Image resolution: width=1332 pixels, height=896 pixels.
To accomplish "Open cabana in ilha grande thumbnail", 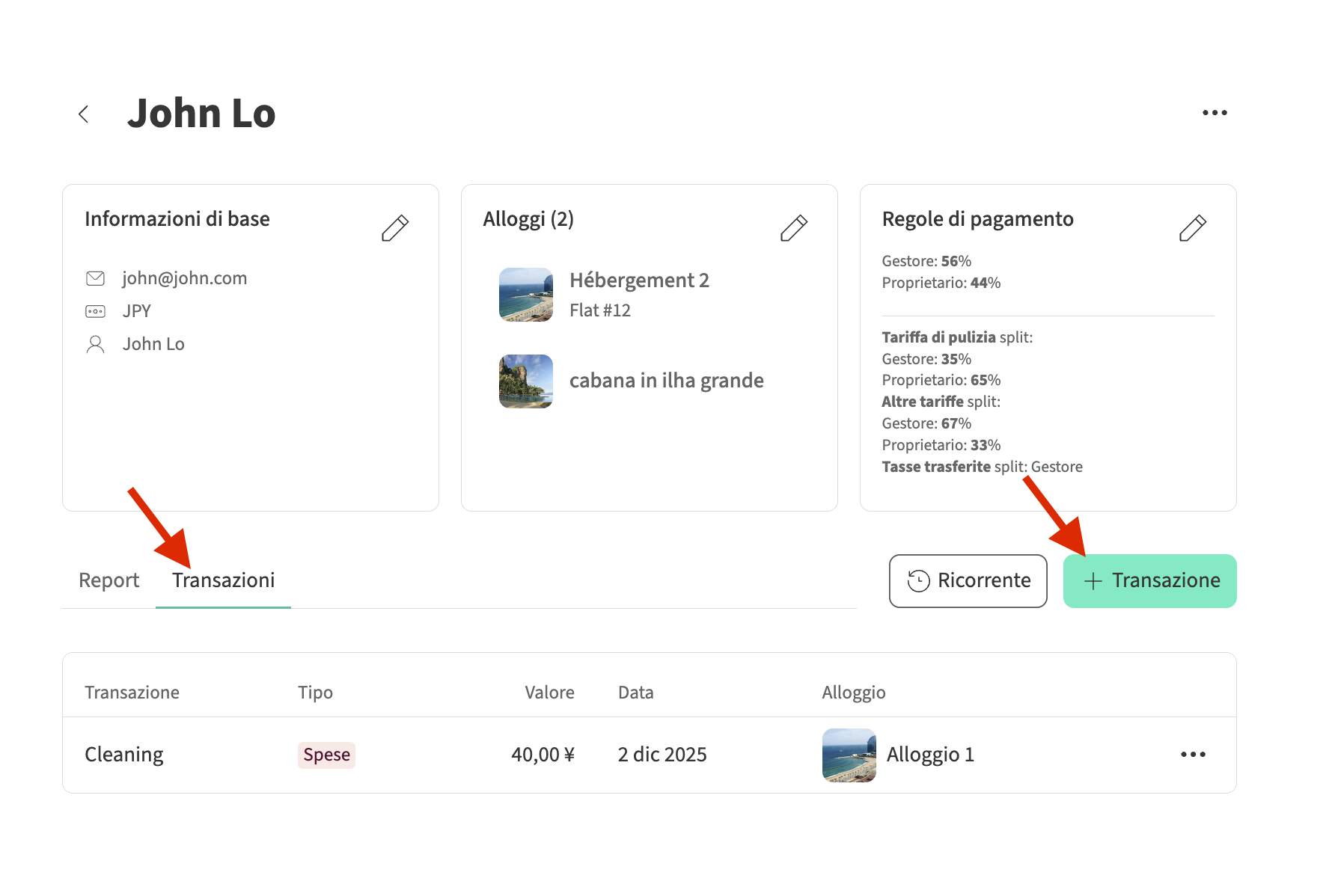I will click(x=525, y=381).
